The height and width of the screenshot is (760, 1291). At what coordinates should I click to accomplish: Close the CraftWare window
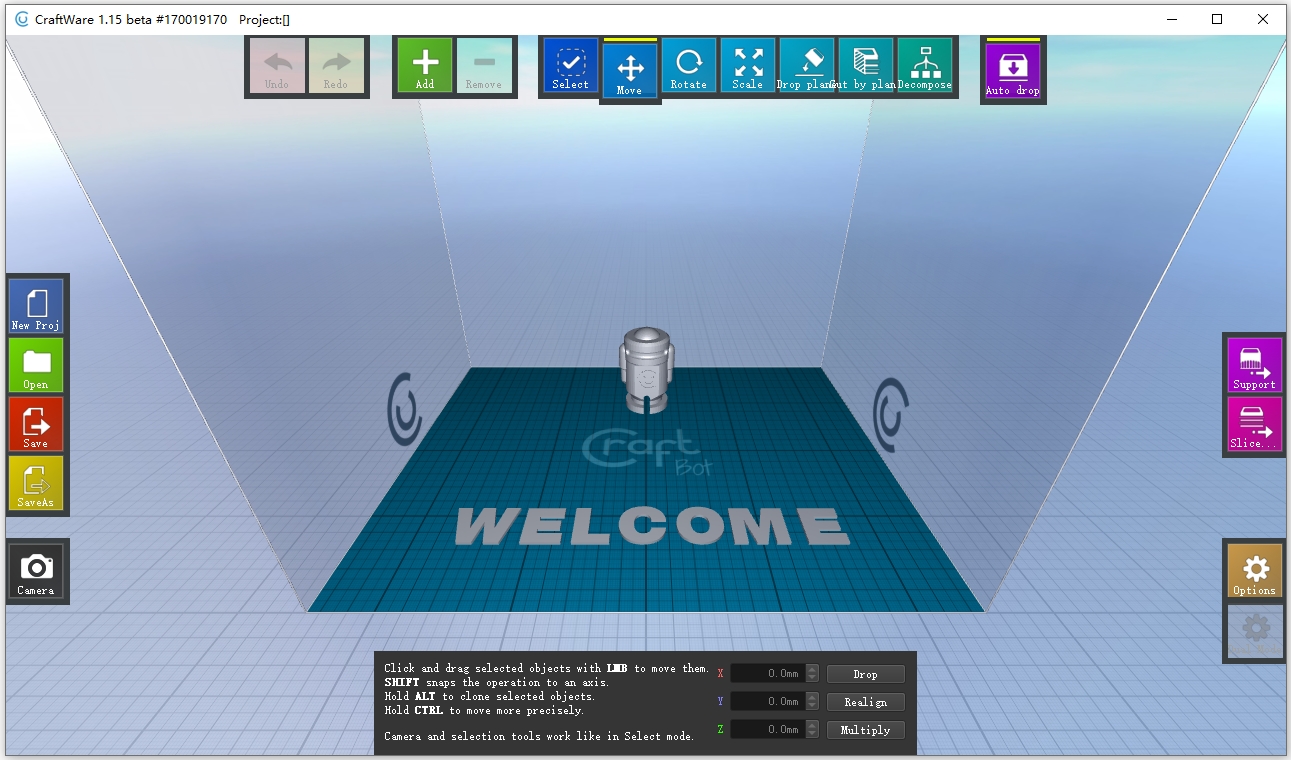[x=1263, y=19]
